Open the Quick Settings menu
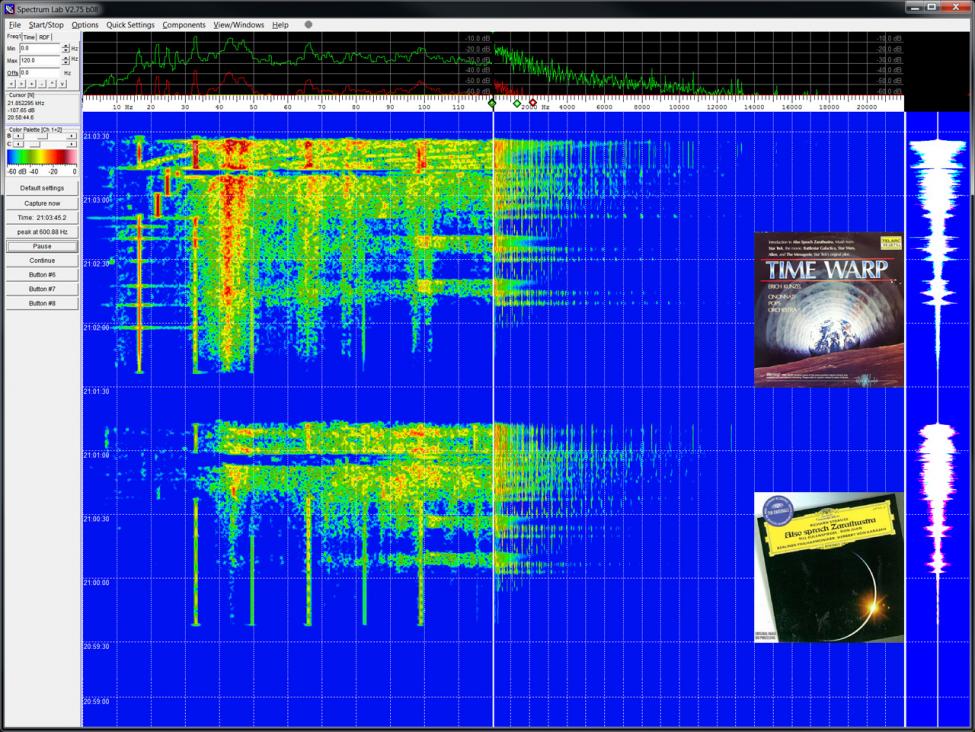975x732 pixels. pyautogui.click(x=130, y=24)
